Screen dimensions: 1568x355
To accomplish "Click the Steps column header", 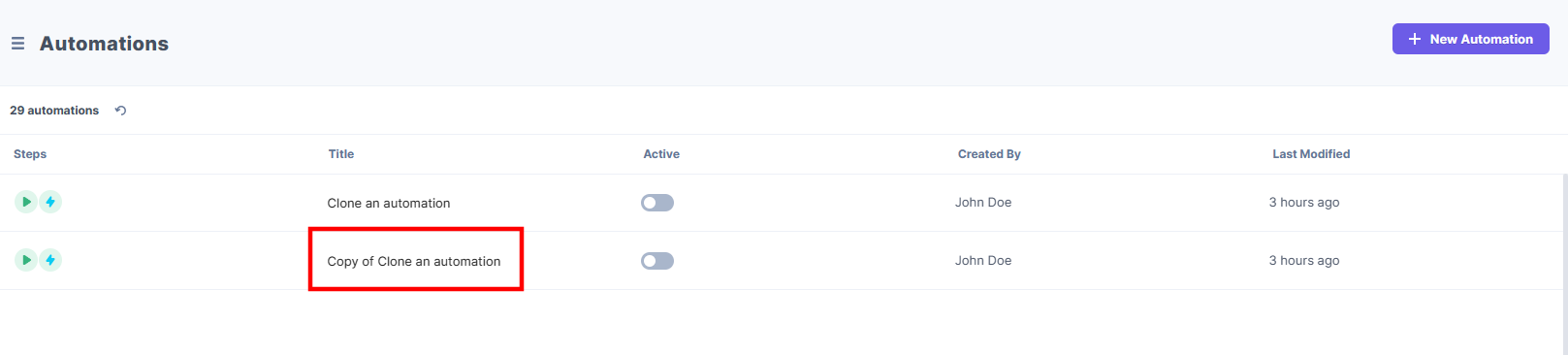I will click(30, 154).
